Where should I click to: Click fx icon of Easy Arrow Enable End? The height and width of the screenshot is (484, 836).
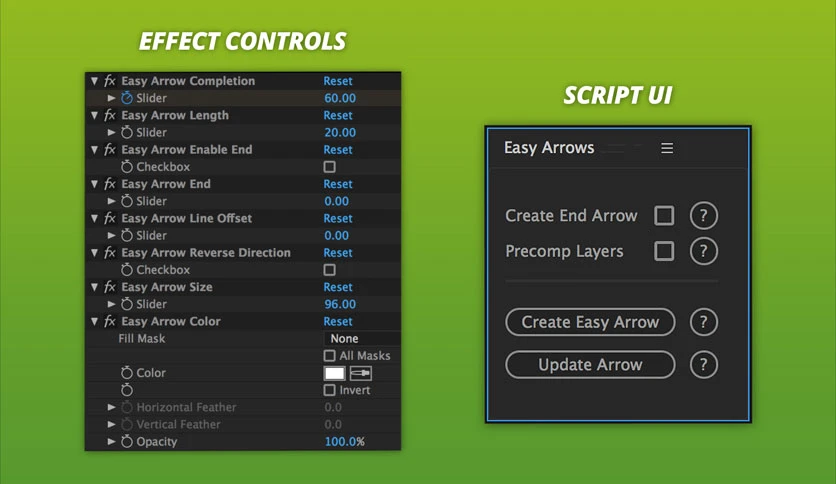[110, 149]
